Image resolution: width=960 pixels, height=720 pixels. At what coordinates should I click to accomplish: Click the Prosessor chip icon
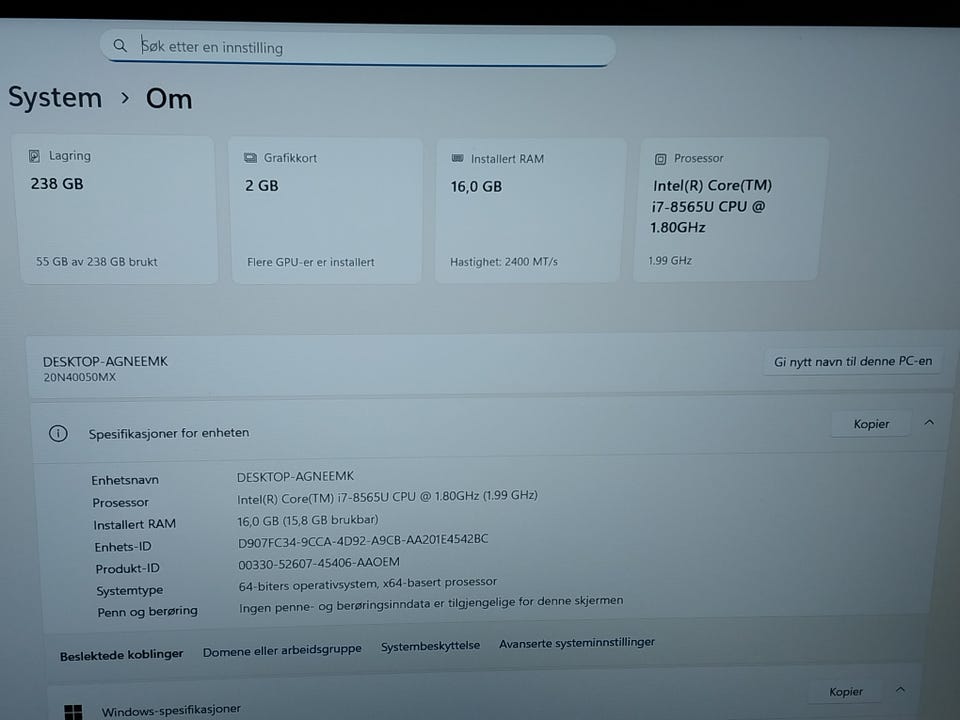pyautogui.click(x=660, y=159)
